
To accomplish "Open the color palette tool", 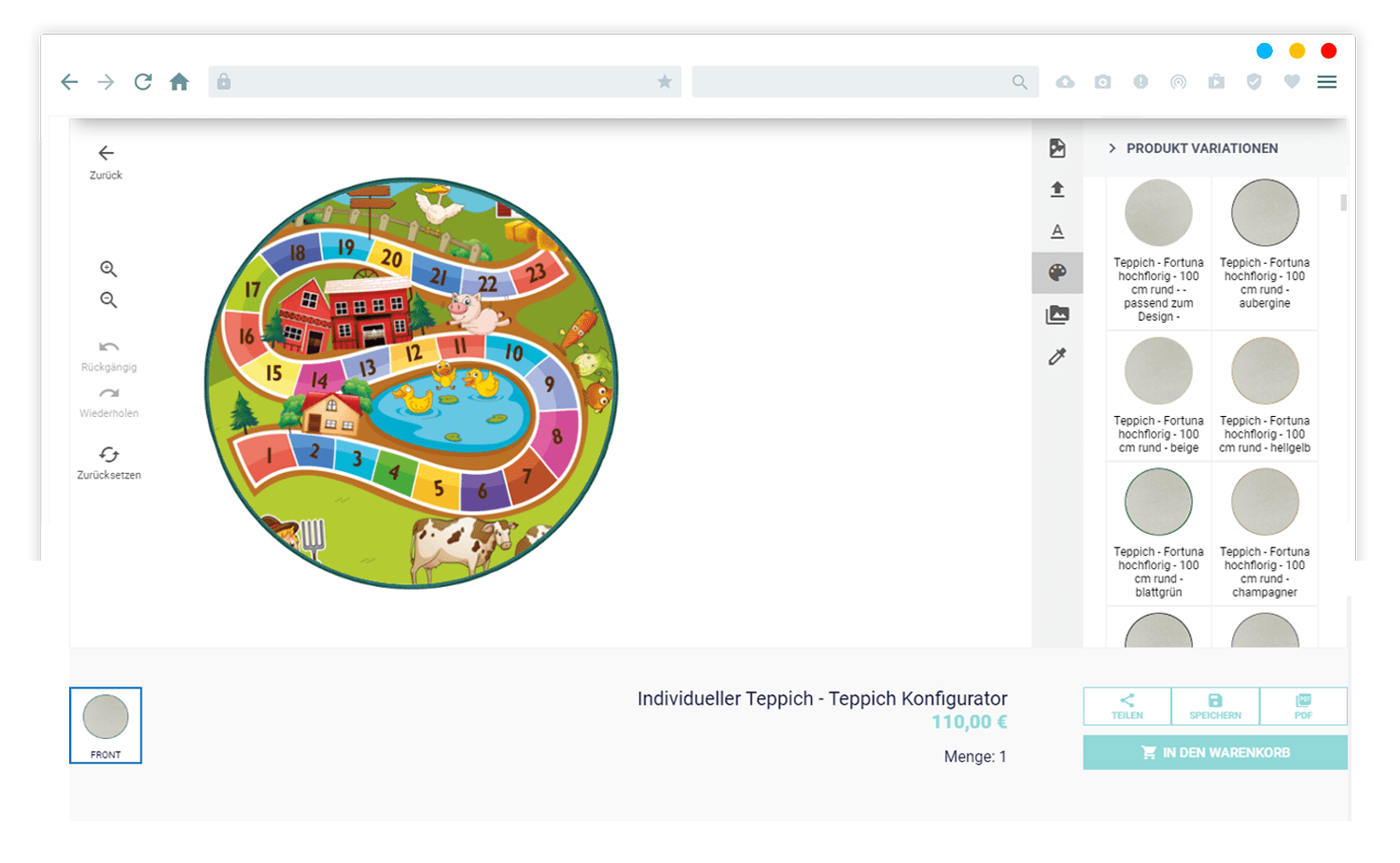I will click(1057, 272).
